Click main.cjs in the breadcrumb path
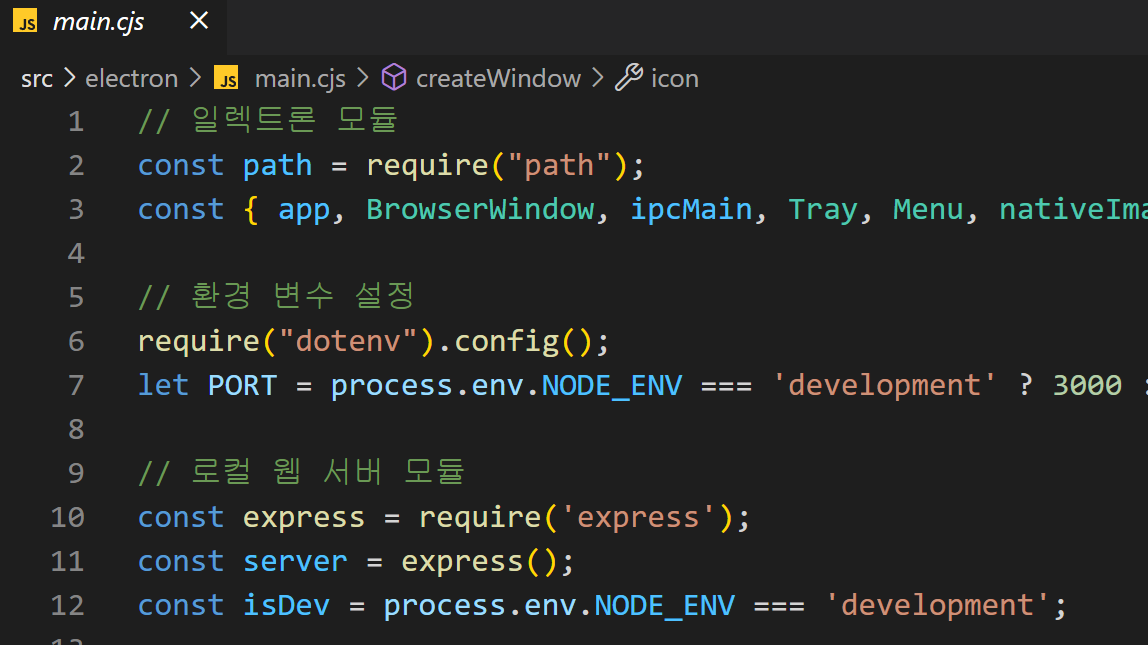This screenshot has width=1148, height=645. pos(300,79)
